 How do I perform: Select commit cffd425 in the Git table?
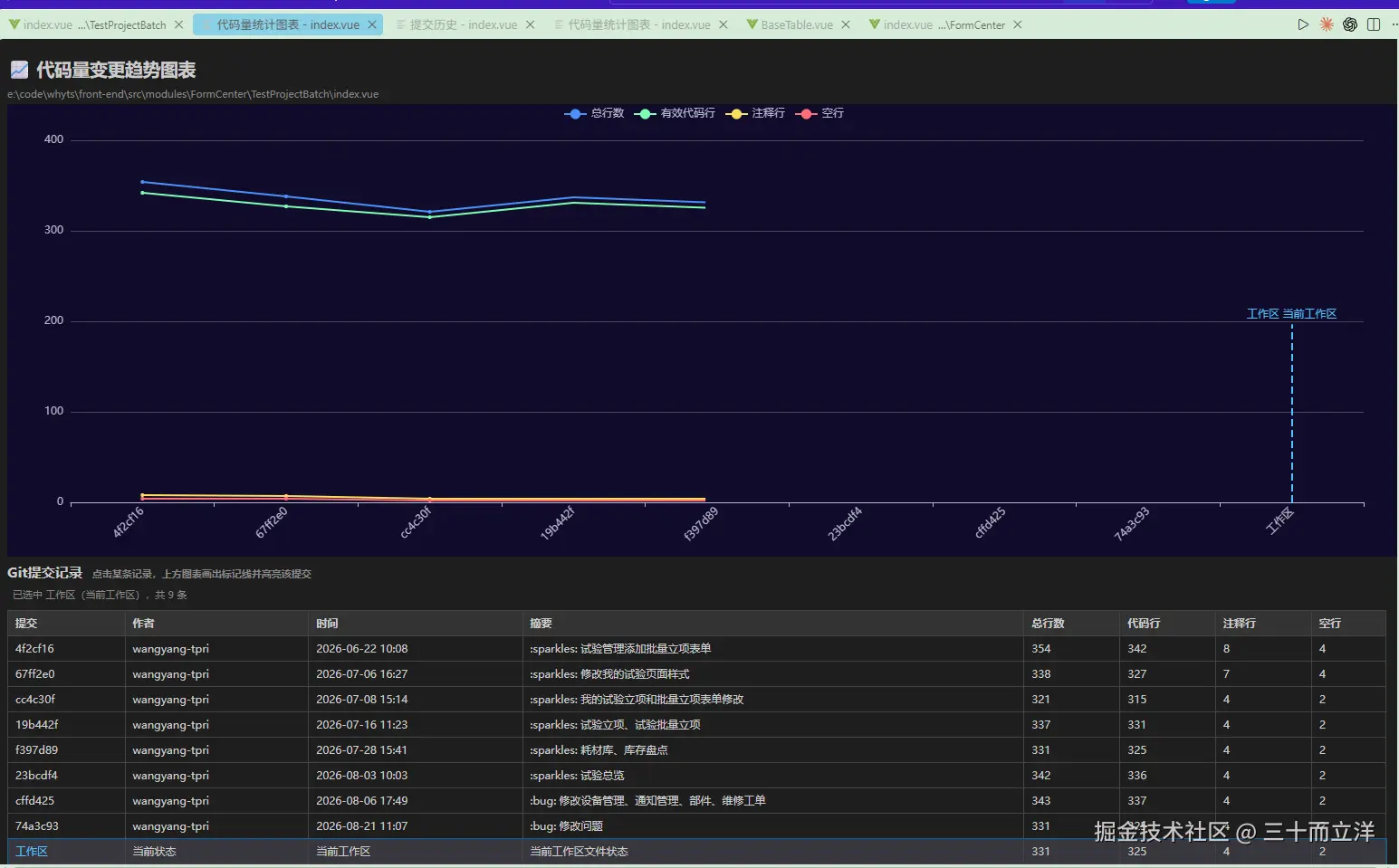click(696, 801)
